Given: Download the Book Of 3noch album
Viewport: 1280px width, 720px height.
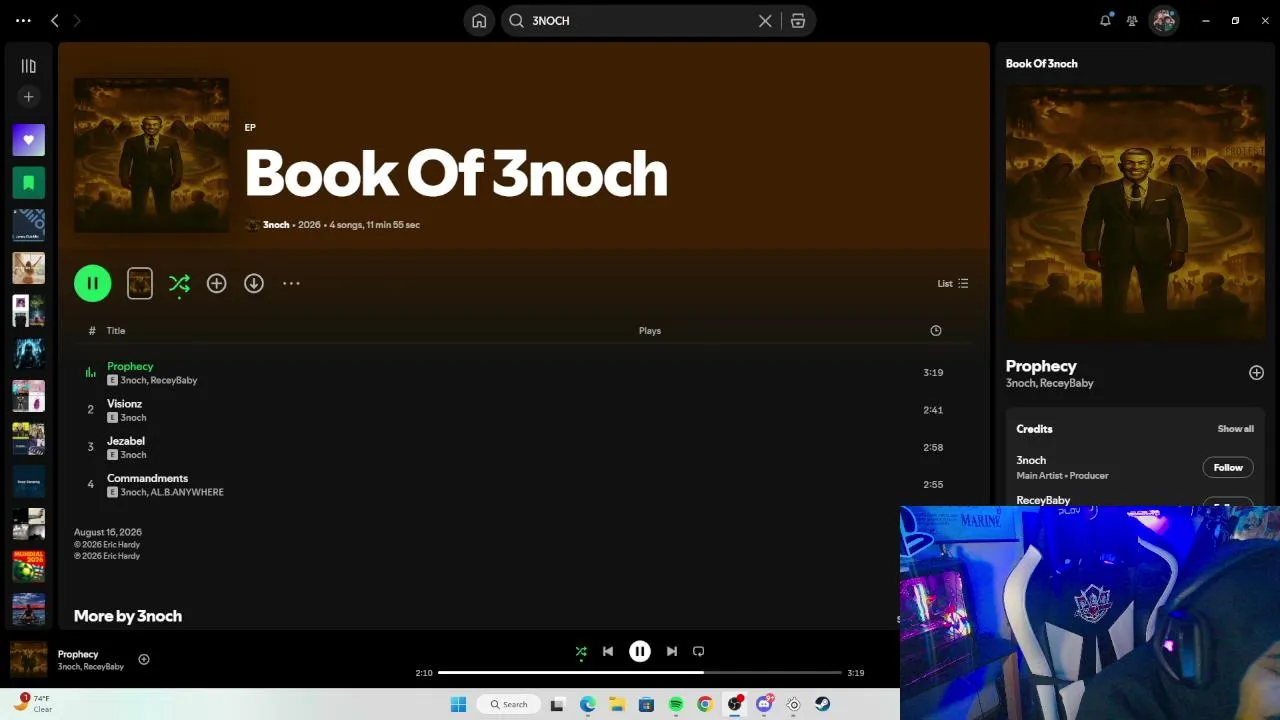Looking at the screenshot, I should coord(254,284).
